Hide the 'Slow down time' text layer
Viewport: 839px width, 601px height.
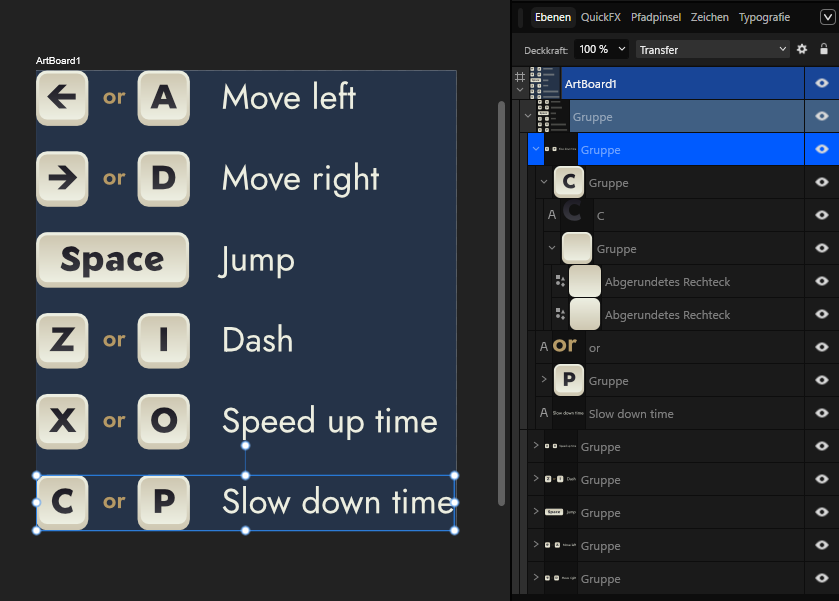click(x=822, y=413)
